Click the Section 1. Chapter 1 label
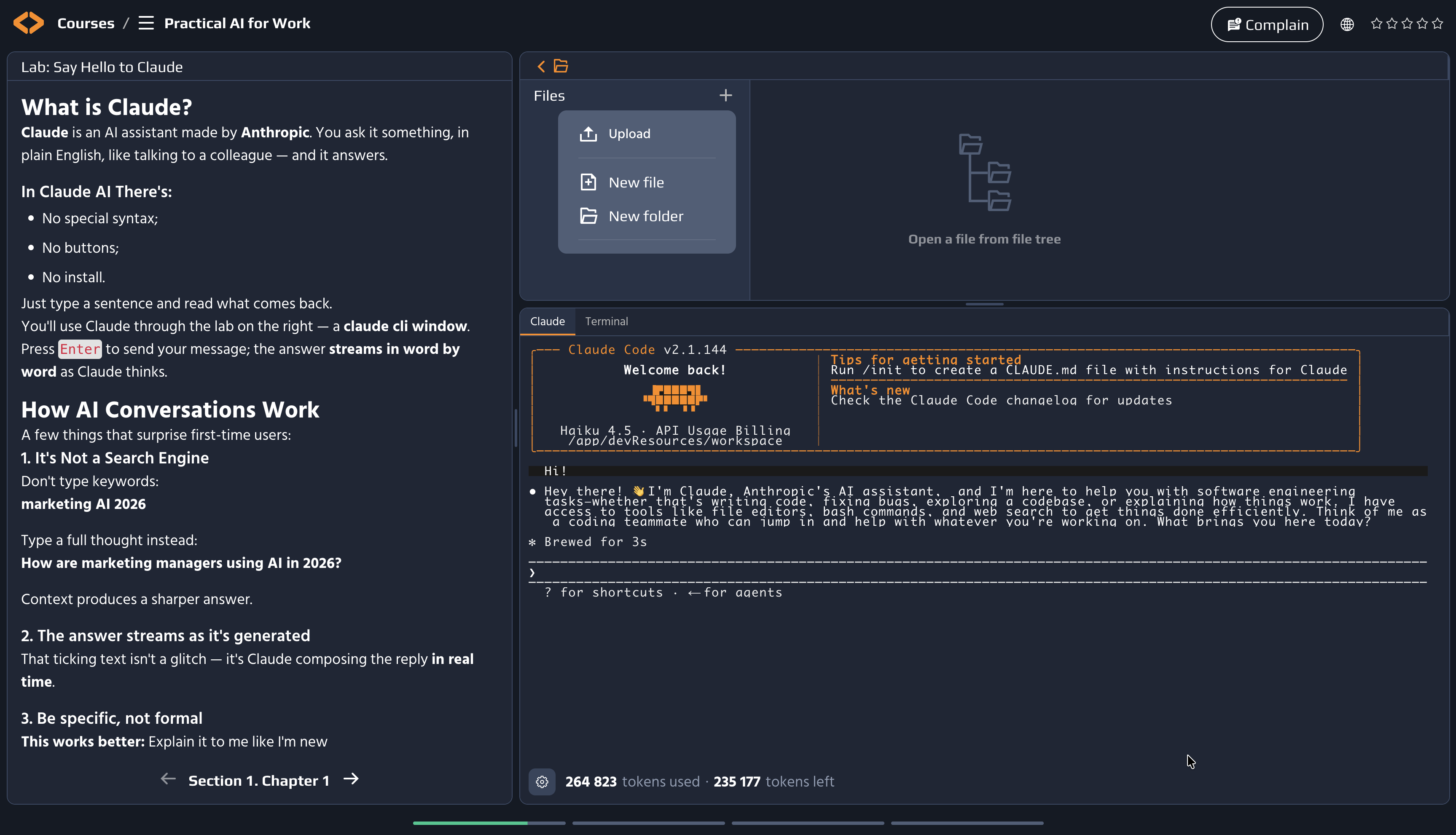Image resolution: width=1456 pixels, height=835 pixels. pos(259,781)
